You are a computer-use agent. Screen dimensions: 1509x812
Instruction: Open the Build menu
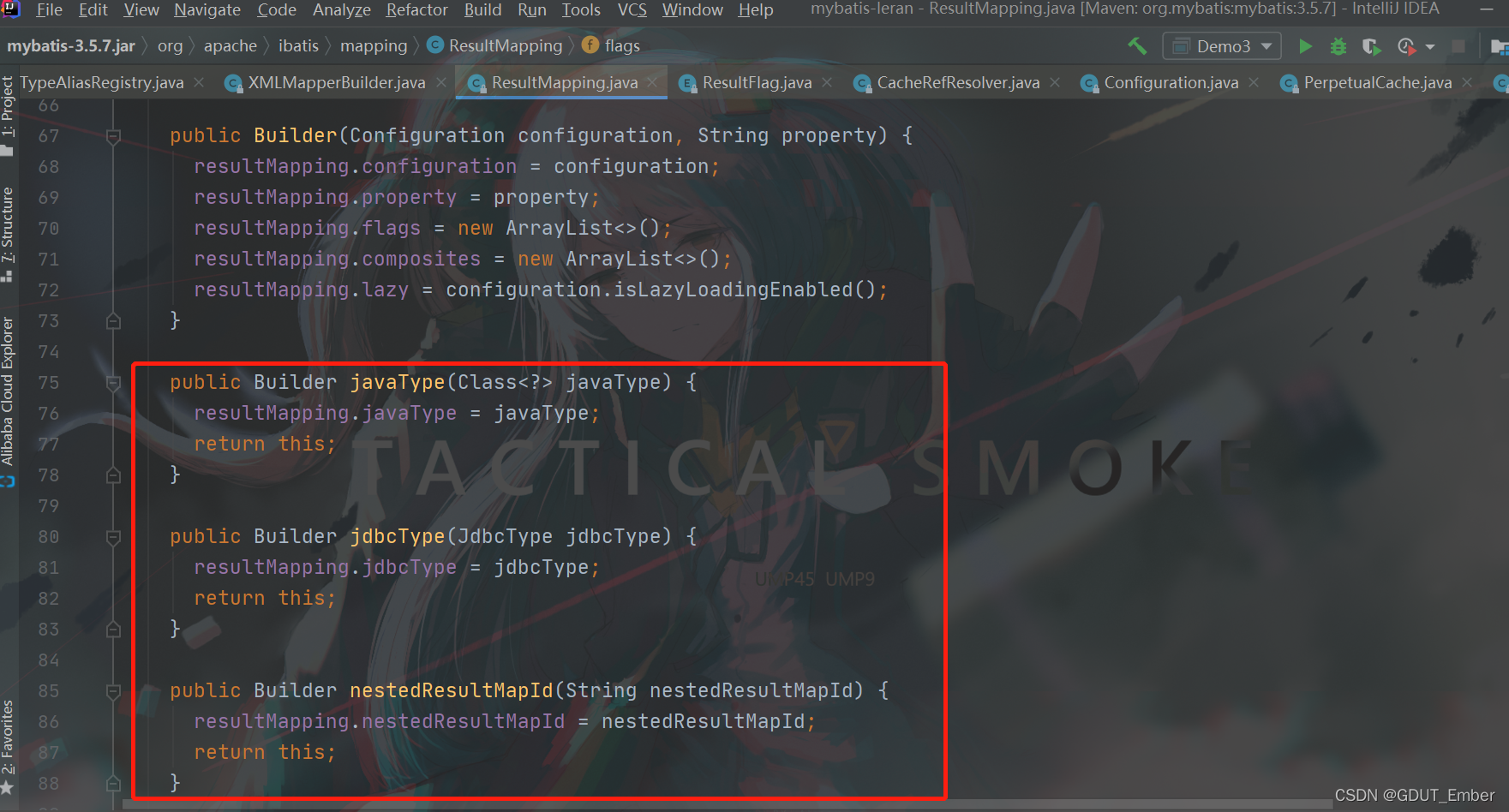[483, 9]
